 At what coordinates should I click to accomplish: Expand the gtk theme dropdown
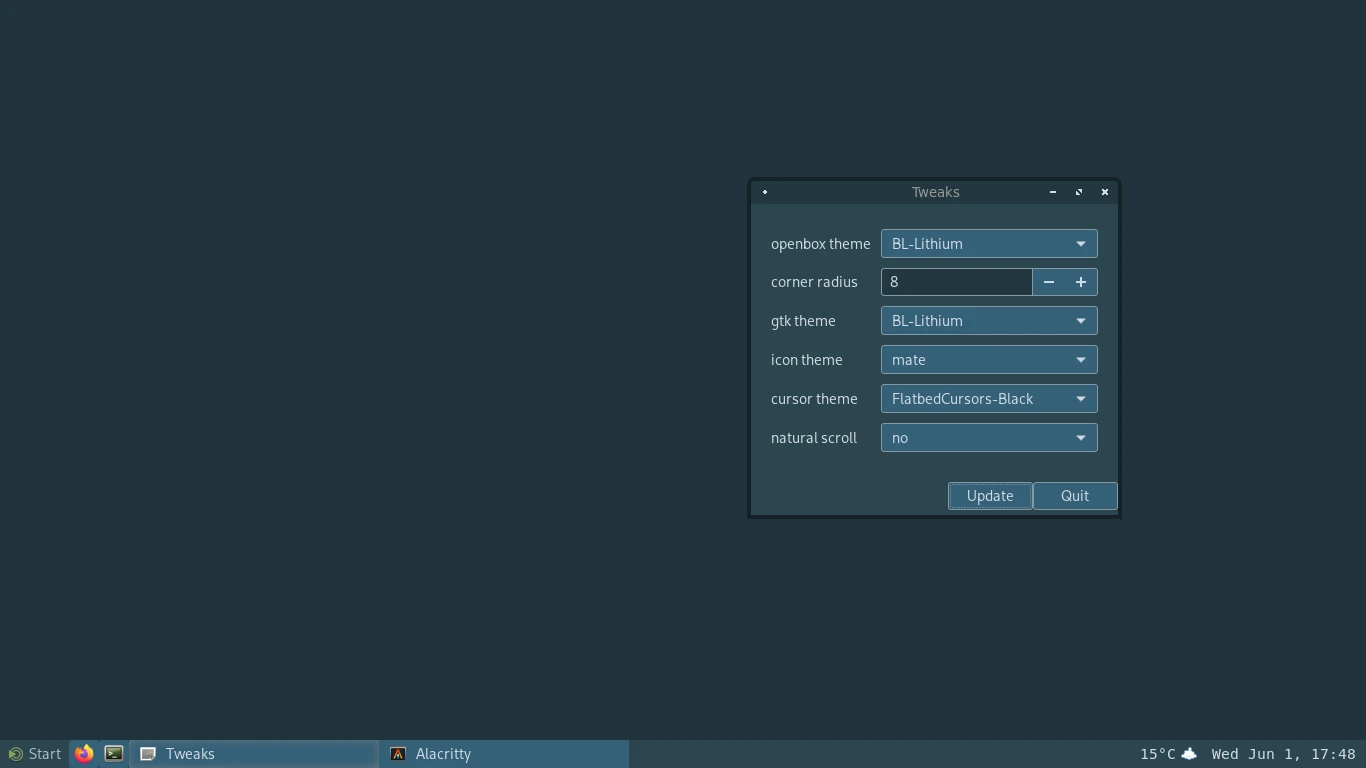[x=988, y=321]
